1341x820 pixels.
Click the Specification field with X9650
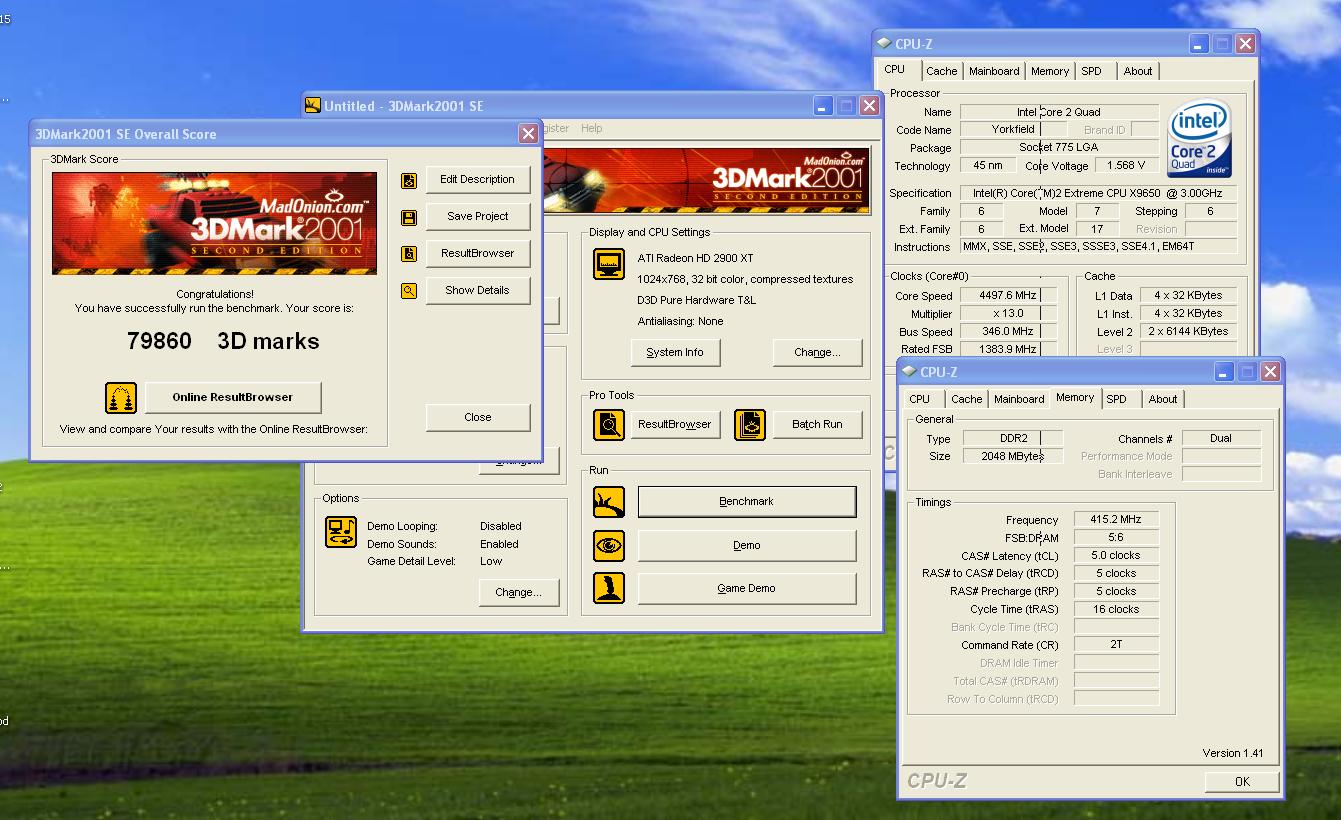[1099, 193]
